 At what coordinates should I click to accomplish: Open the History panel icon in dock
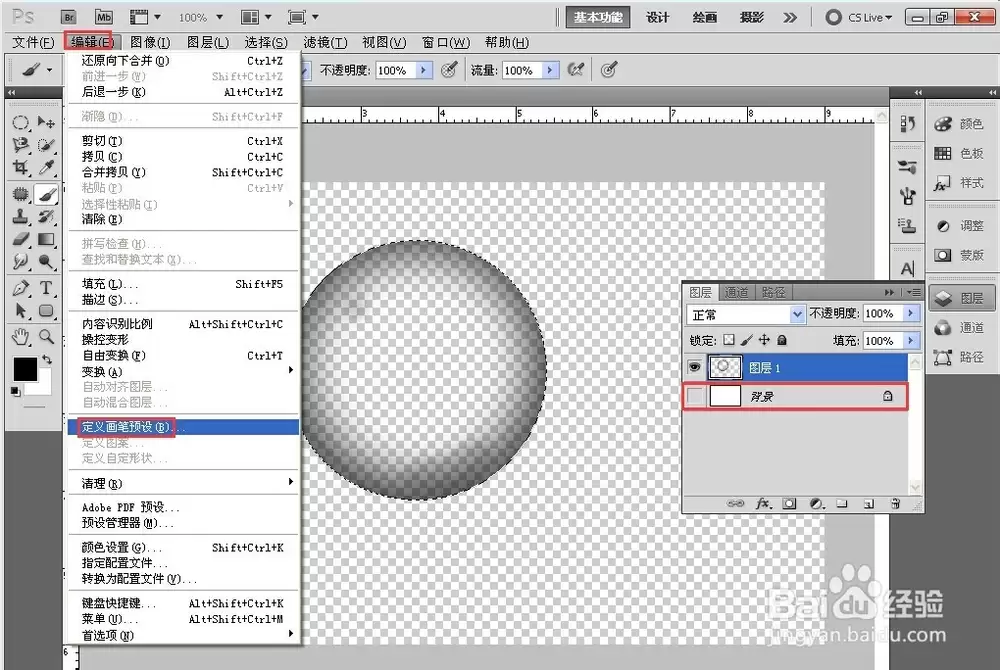click(x=908, y=123)
